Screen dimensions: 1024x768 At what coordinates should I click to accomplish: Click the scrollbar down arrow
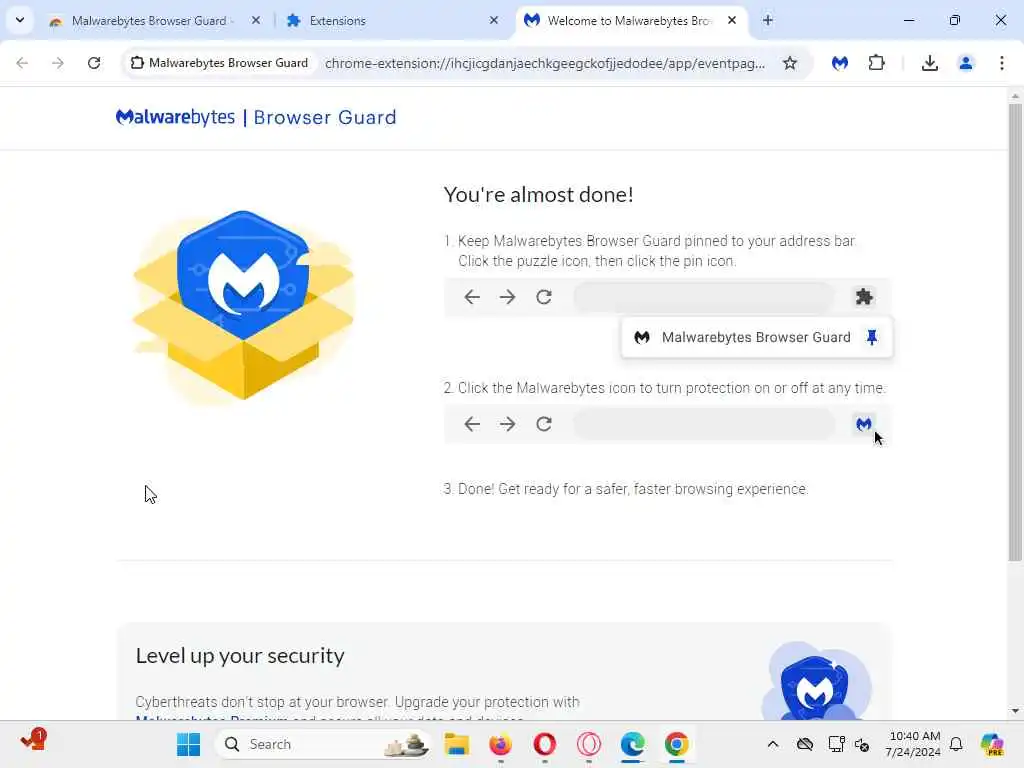click(x=1015, y=711)
